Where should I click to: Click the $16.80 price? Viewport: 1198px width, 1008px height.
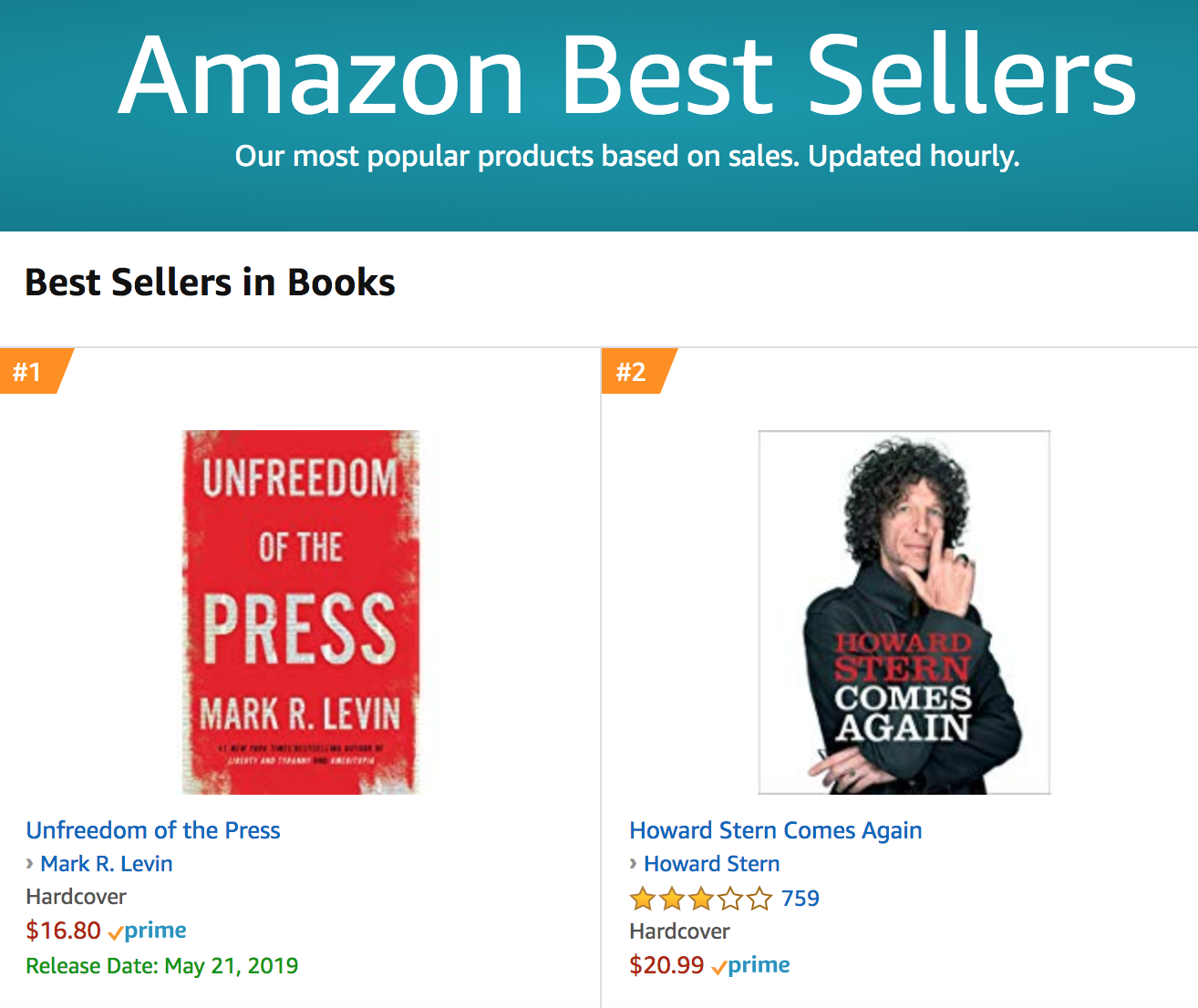[64, 931]
